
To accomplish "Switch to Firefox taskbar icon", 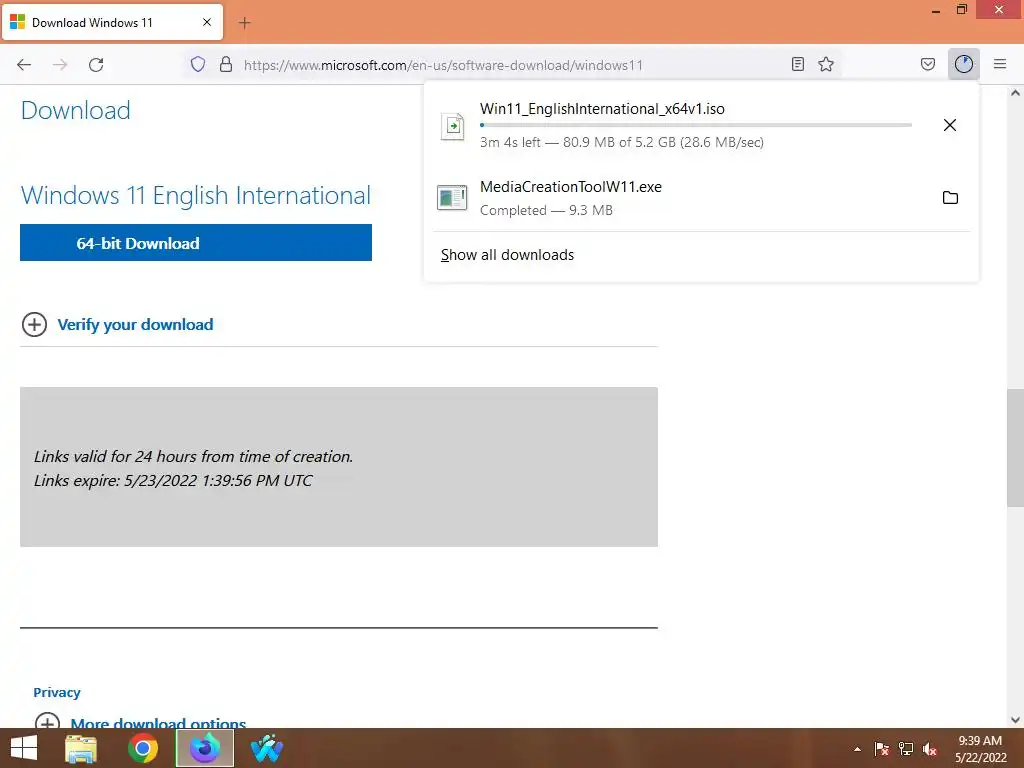I will point(205,748).
